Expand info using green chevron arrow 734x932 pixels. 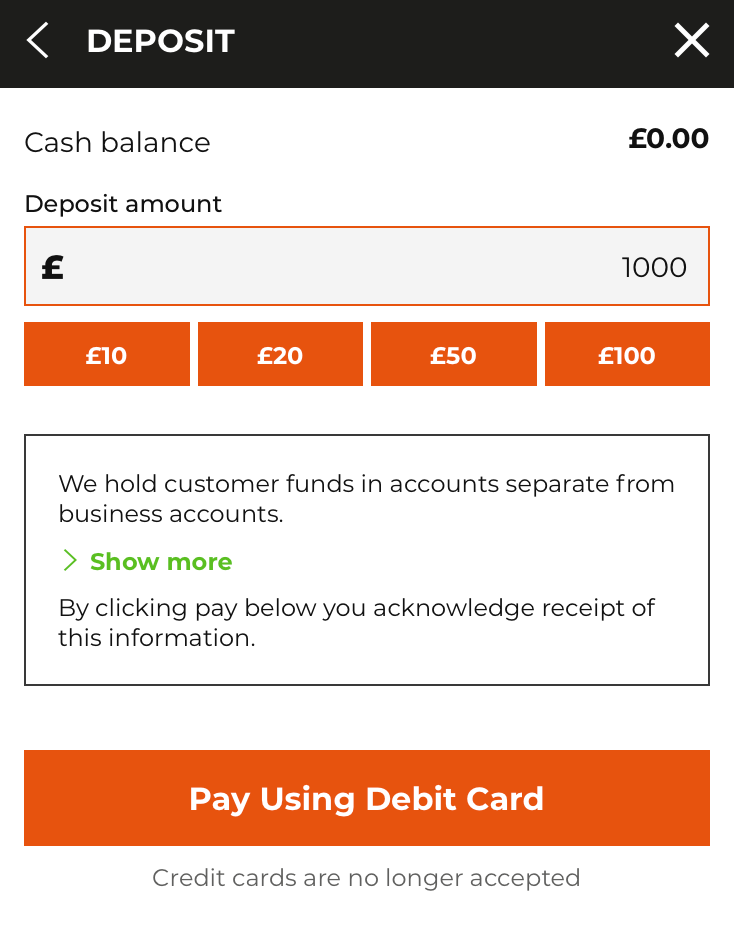[x=70, y=561]
